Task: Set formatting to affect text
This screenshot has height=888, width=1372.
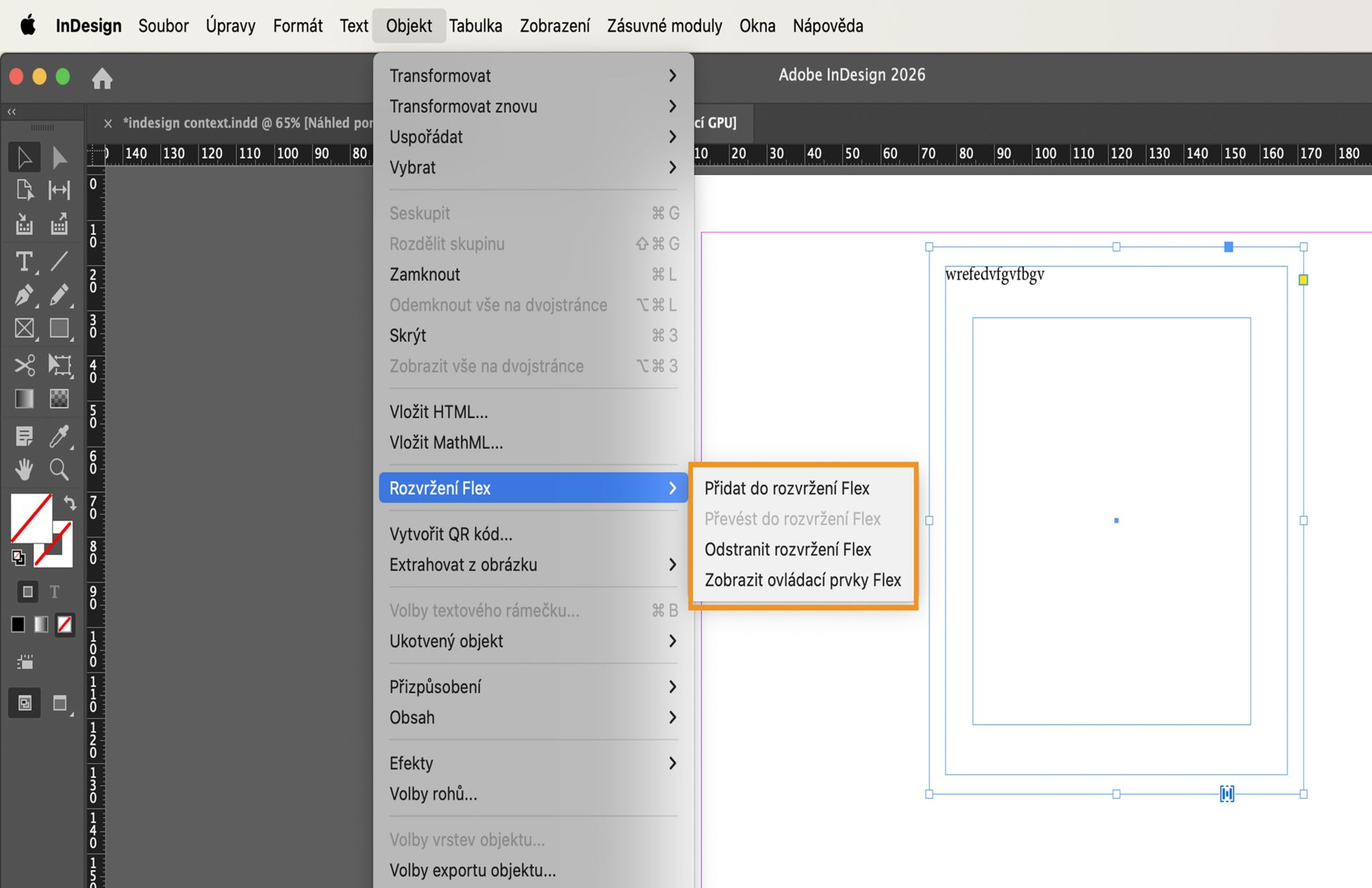Action: click(x=54, y=591)
